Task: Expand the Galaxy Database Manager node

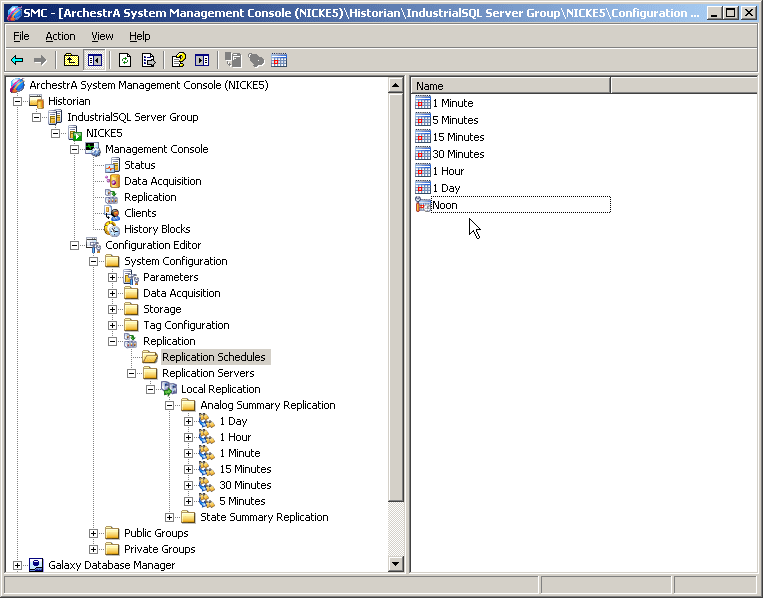Action: click(x=18, y=565)
